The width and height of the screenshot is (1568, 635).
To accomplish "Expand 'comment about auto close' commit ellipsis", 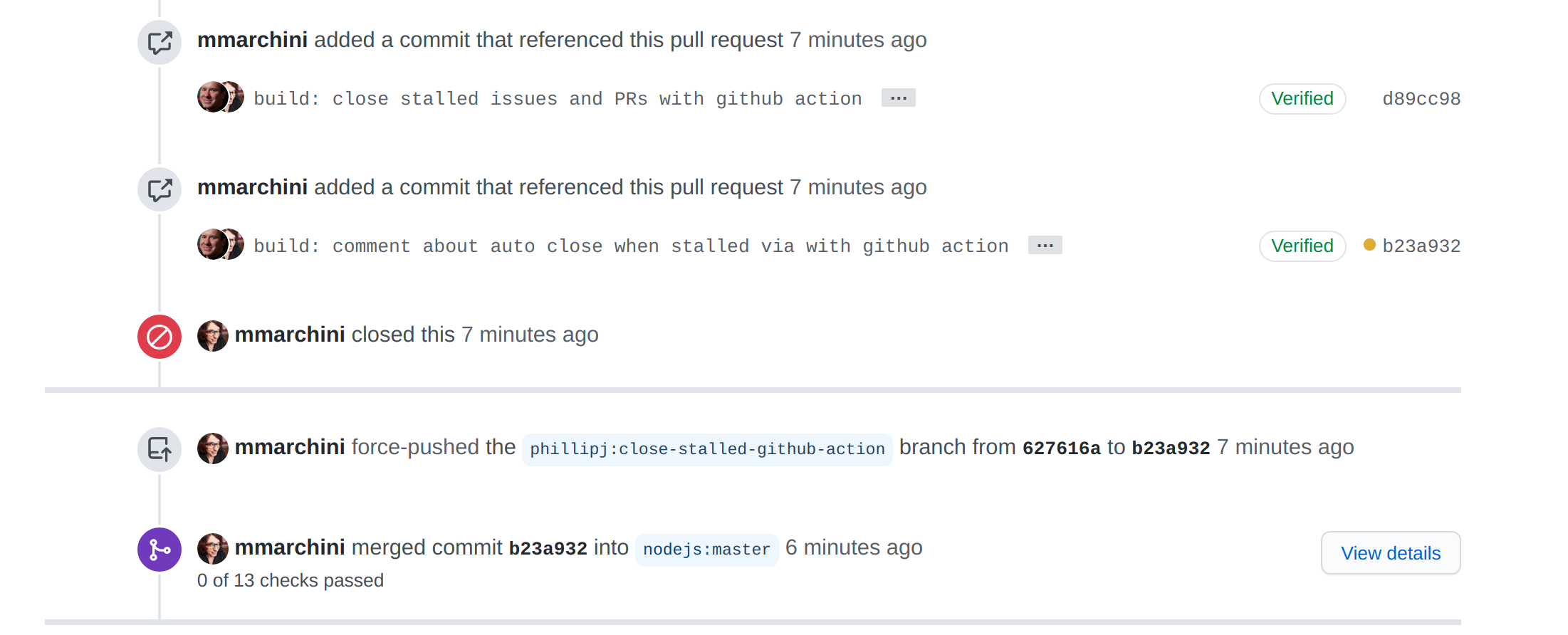I will pos(1045,245).
